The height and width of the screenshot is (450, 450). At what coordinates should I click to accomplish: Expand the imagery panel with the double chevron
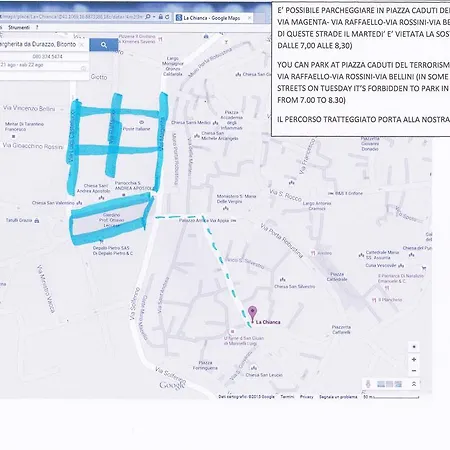(x=414, y=384)
